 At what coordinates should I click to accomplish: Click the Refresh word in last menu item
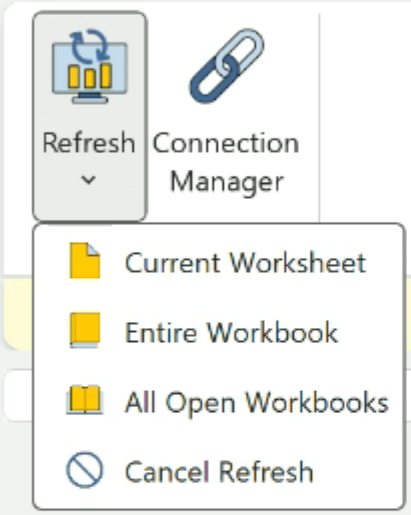coord(266,472)
